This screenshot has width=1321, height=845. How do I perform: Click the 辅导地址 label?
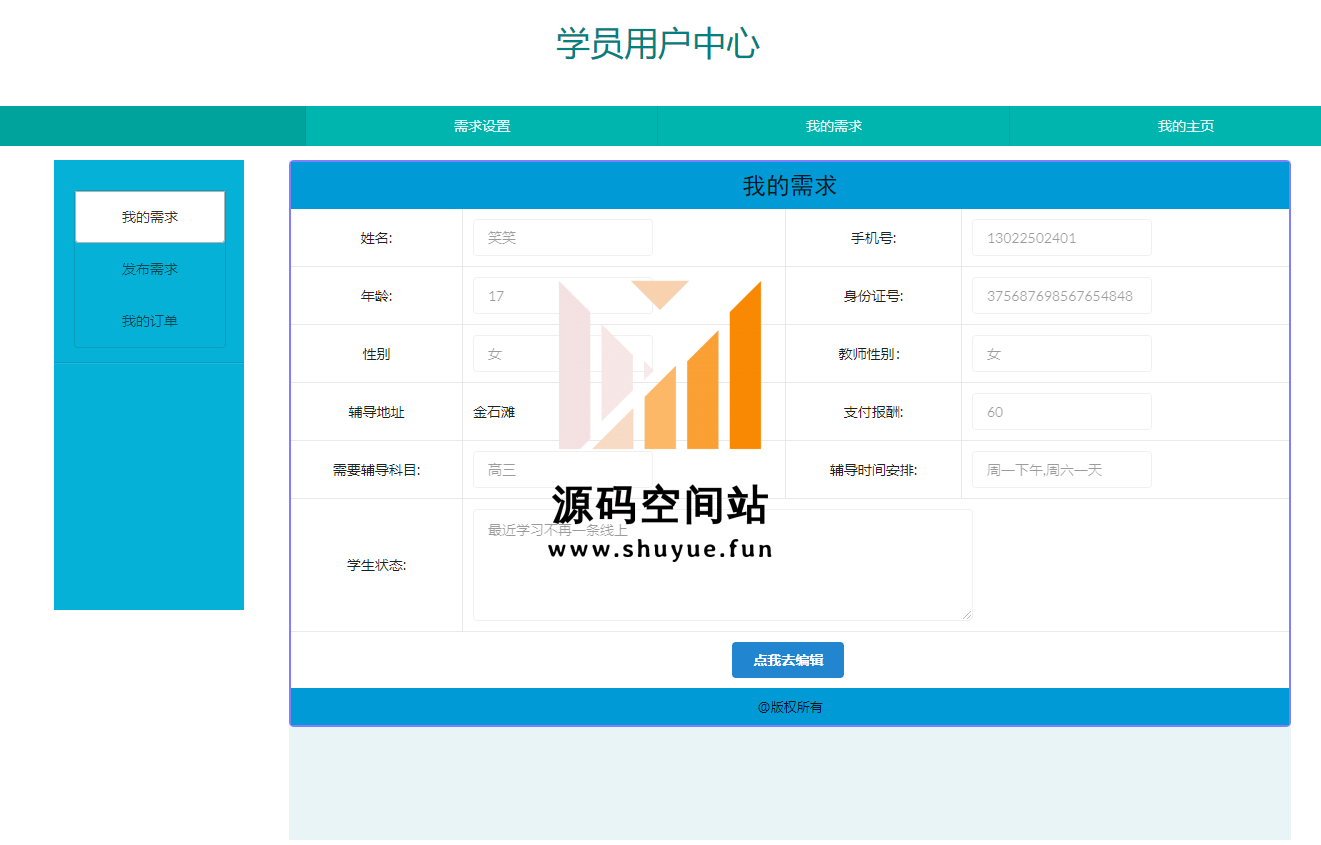pyautogui.click(x=377, y=412)
